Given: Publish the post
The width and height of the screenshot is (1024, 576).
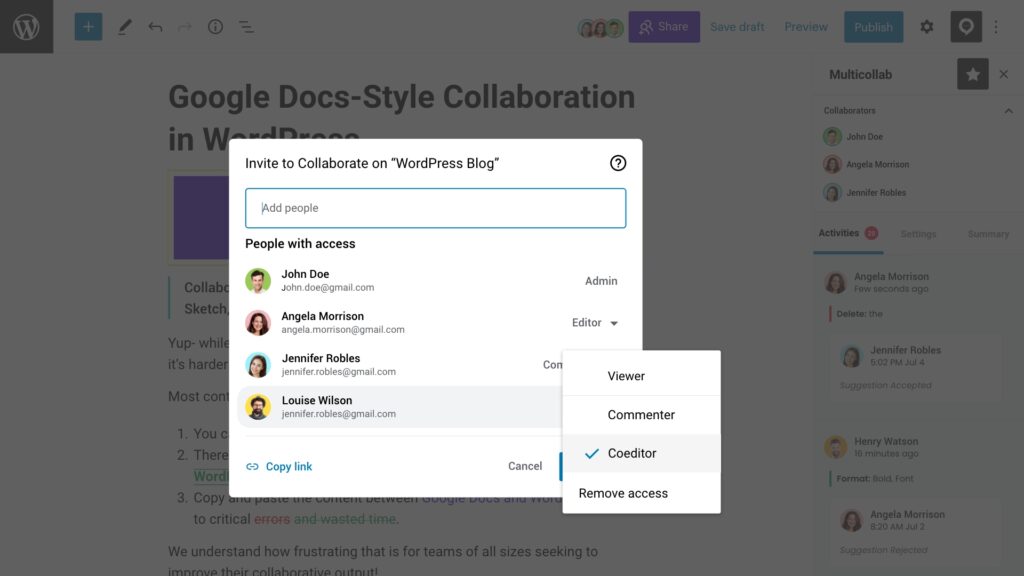Looking at the screenshot, I should point(873,27).
